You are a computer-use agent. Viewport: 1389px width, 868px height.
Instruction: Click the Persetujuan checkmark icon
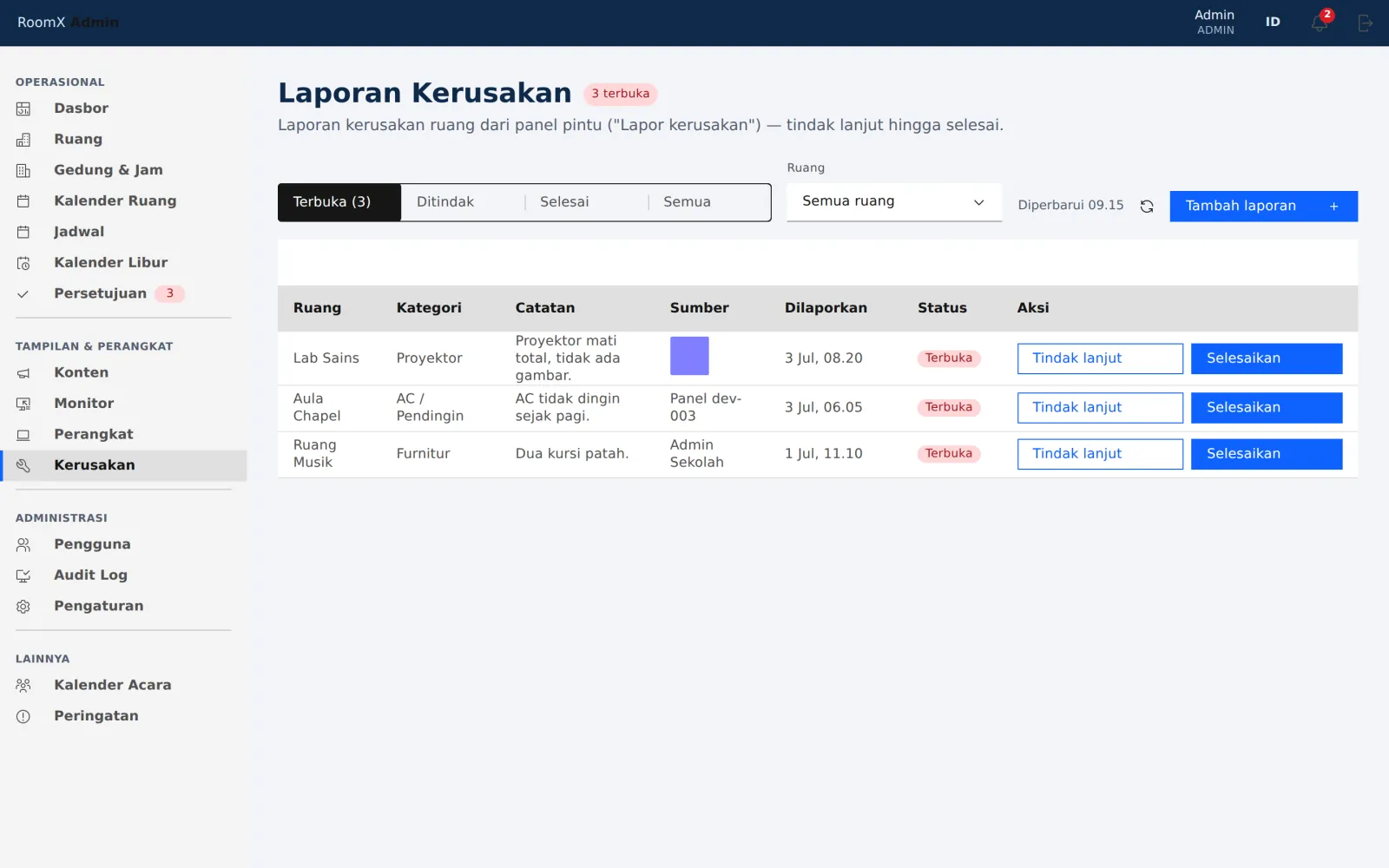pos(23,294)
